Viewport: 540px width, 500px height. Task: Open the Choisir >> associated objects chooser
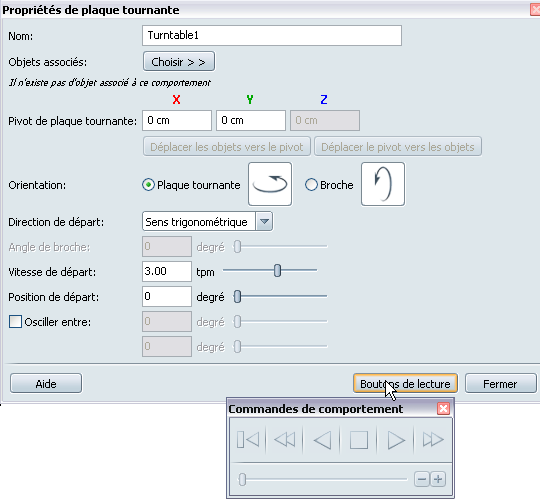pos(179,62)
